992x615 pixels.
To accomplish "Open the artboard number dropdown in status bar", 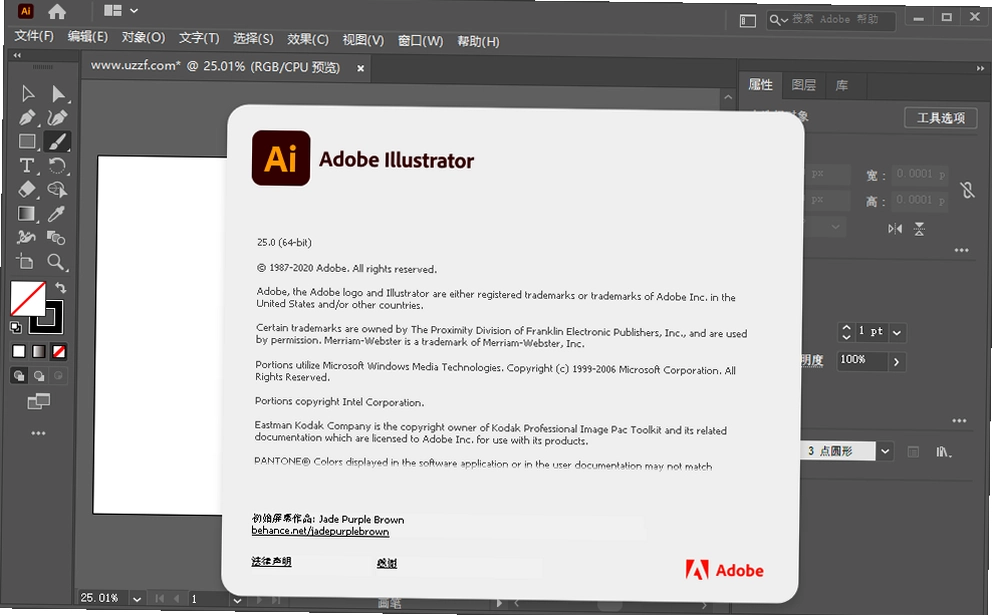I will [x=237, y=600].
